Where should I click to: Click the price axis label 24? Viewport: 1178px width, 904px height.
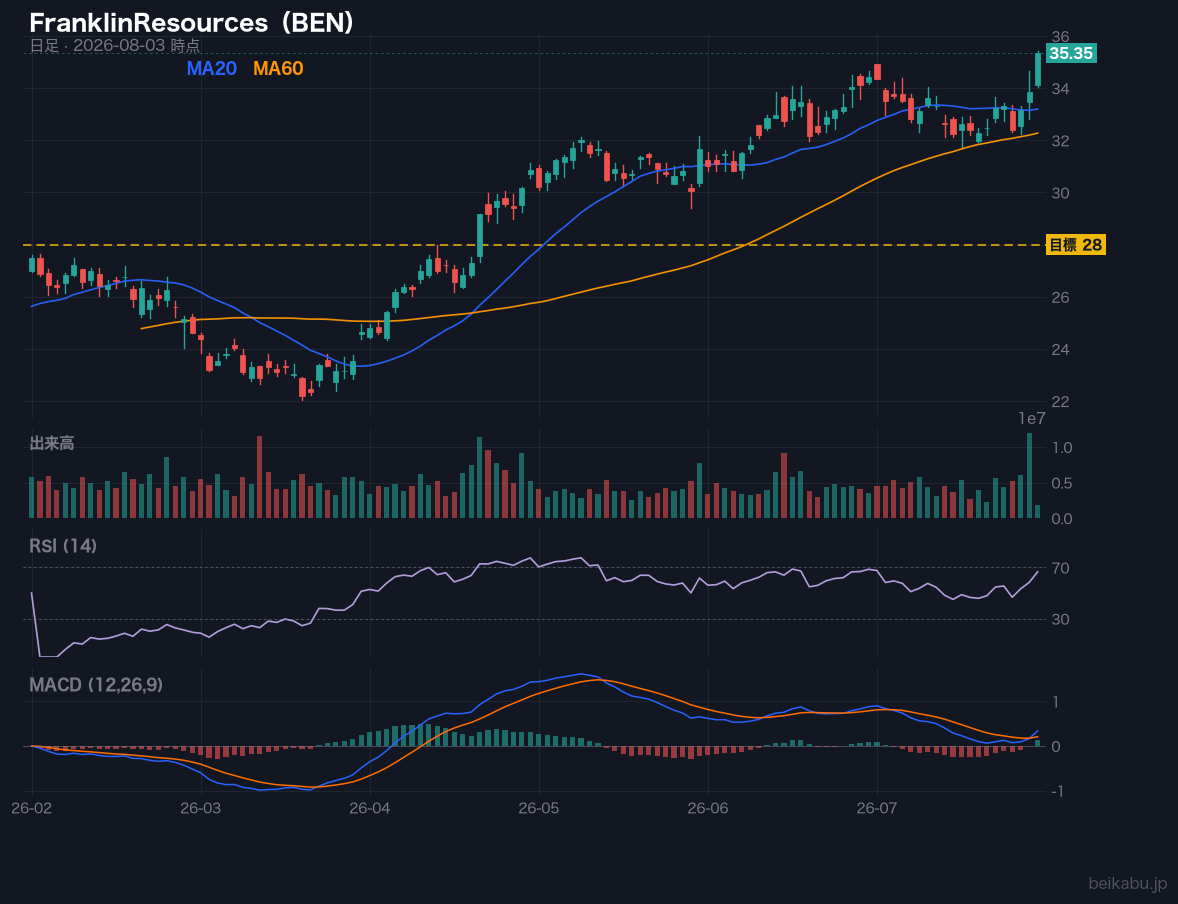(x=1060, y=349)
